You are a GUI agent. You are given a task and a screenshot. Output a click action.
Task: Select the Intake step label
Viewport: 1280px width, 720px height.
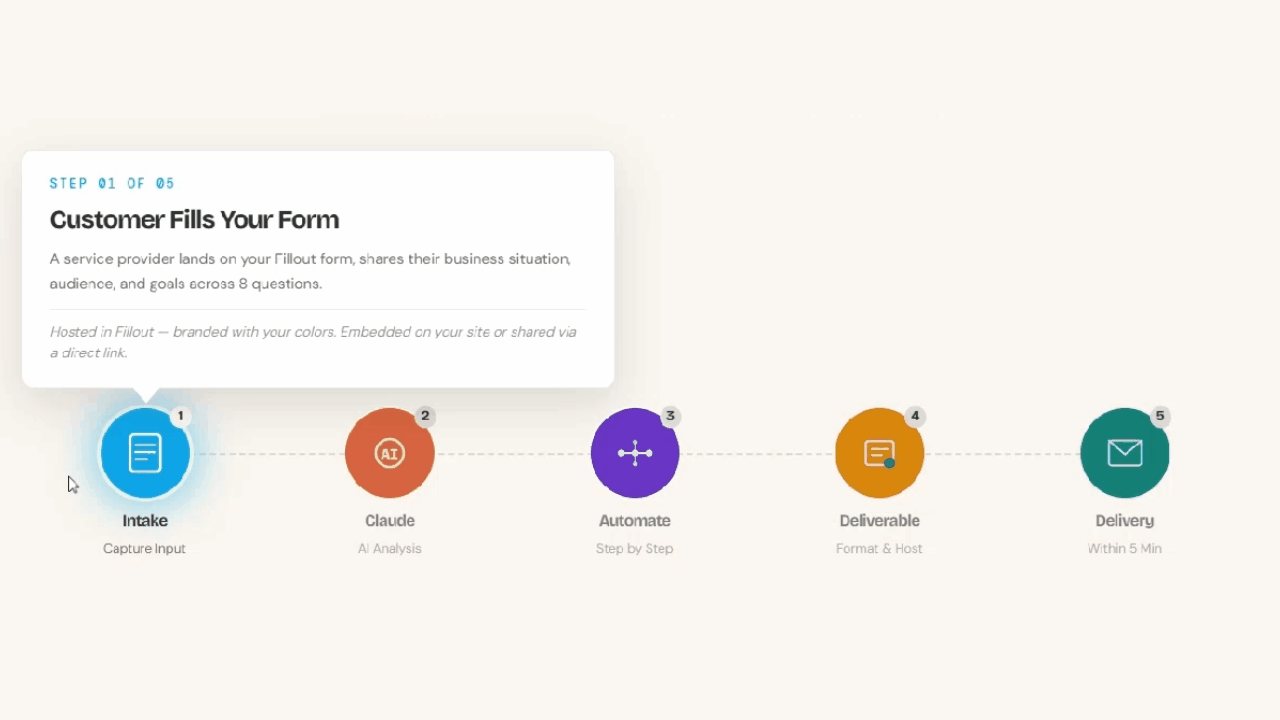coord(145,521)
